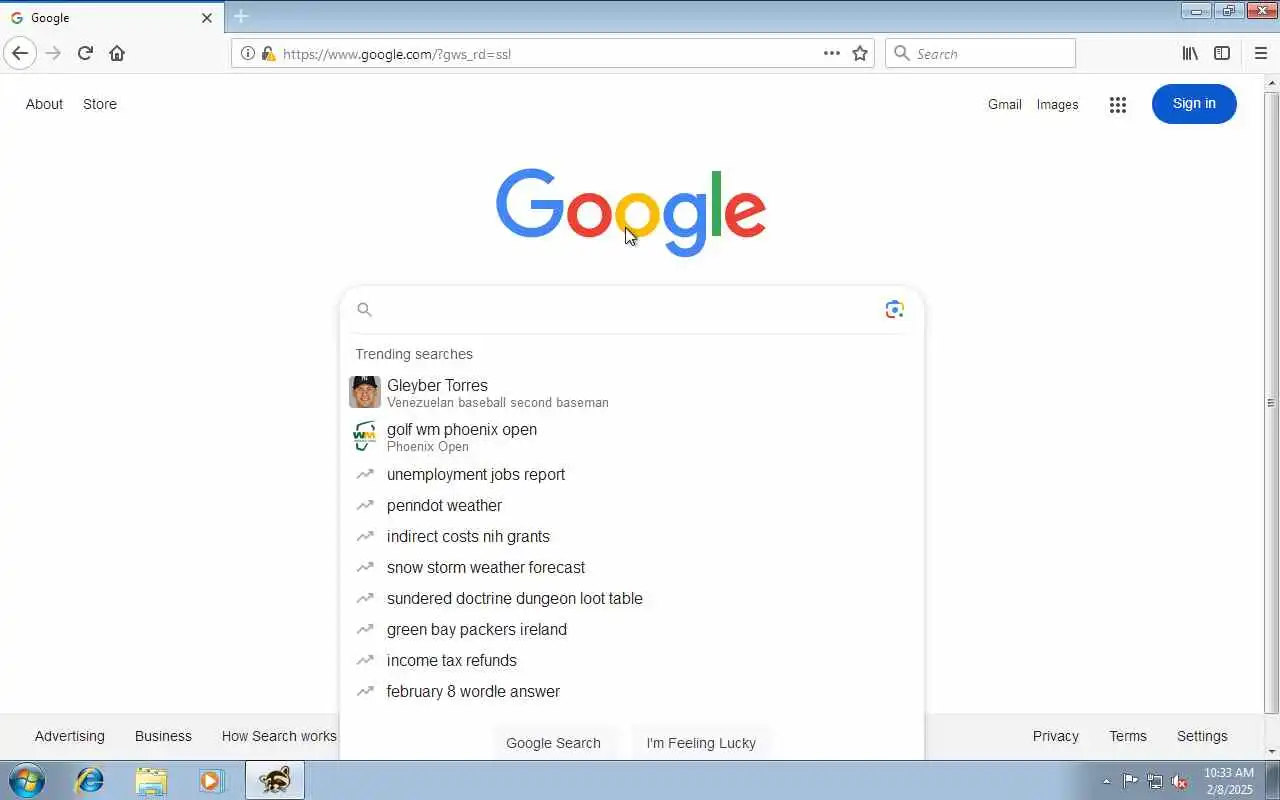Image resolution: width=1280 pixels, height=800 pixels.
Task: Open Windows Explorer folder in taskbar
Action: click(151, 780)
